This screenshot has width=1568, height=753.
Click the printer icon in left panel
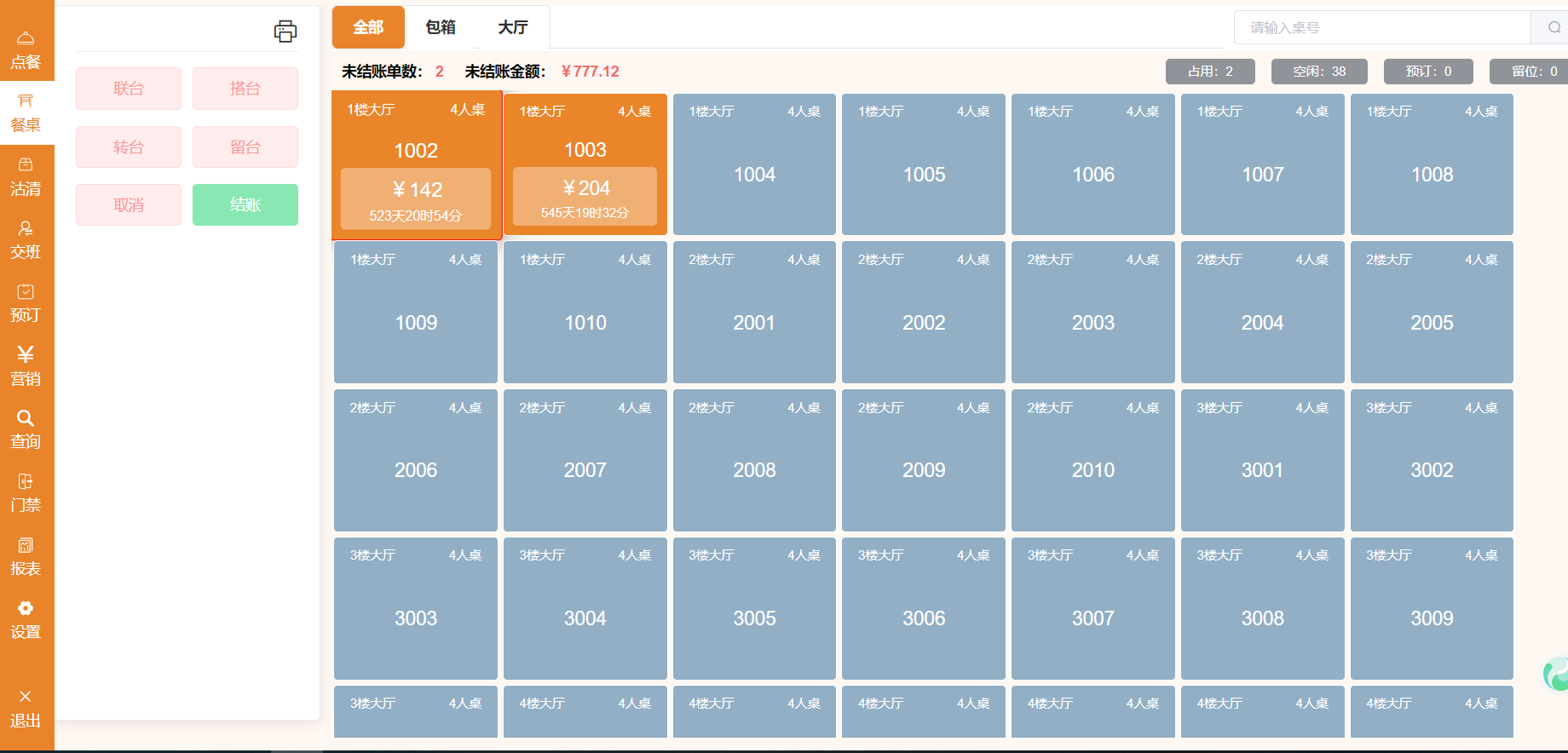pos(285,32)
